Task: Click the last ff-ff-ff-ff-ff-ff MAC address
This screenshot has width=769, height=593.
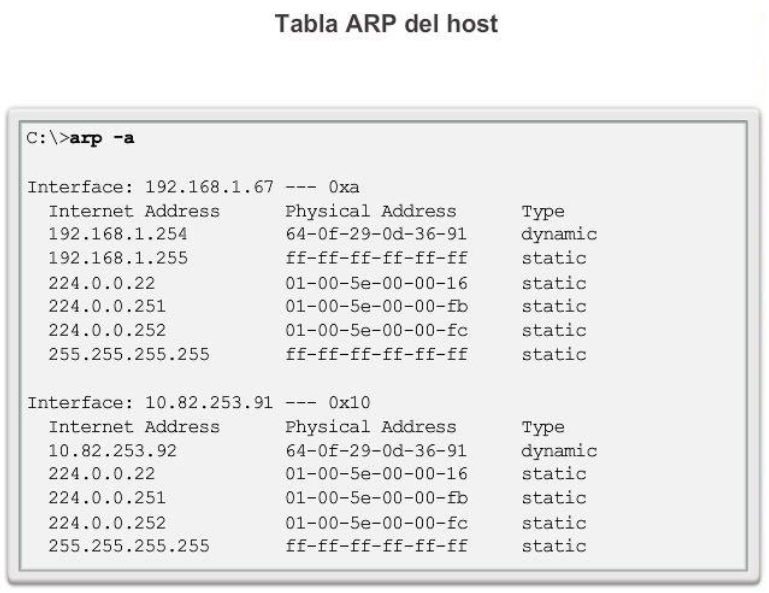Action: [376, 545]
